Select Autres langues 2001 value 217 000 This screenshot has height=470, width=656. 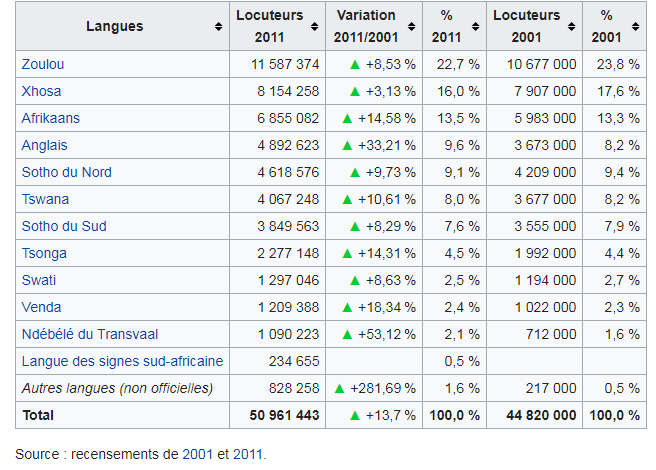pos(551,388)
